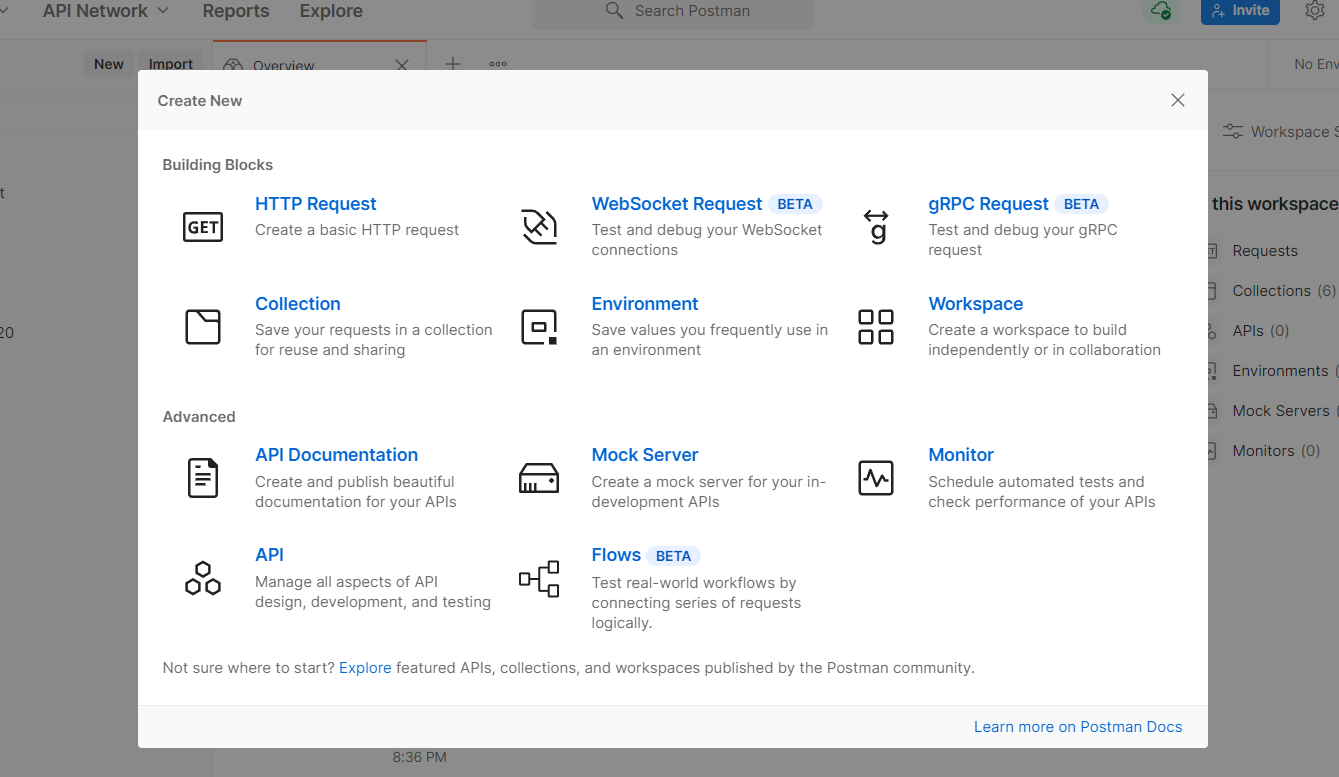1339x777 pixels.
Task: Click Requests in the workspace overview list
Action: 1265,251
